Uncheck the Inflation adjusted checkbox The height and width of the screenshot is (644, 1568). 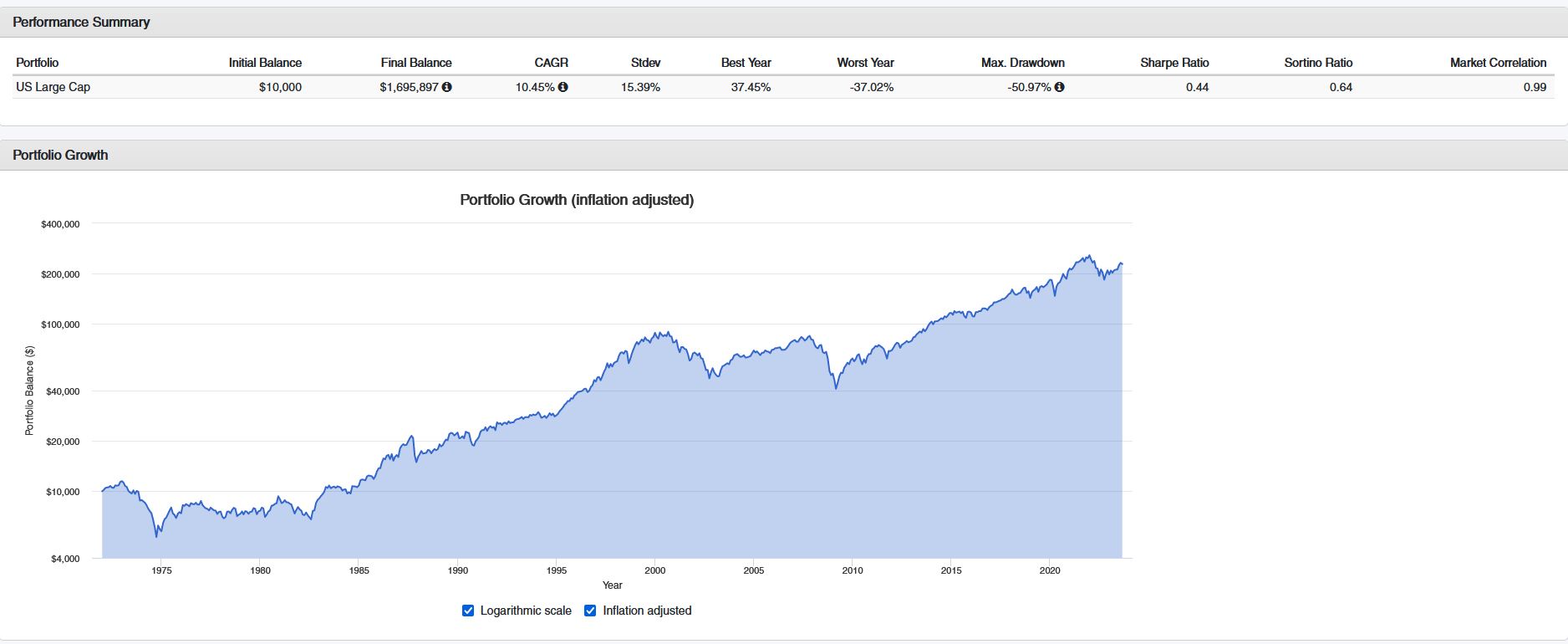point(590,611)
